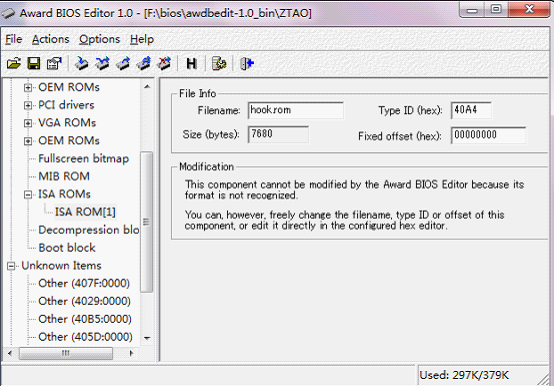The height and width of the screenshot is (386, 554).
Task: Click the exit application toolbar icon
Action: coord(247,64)
